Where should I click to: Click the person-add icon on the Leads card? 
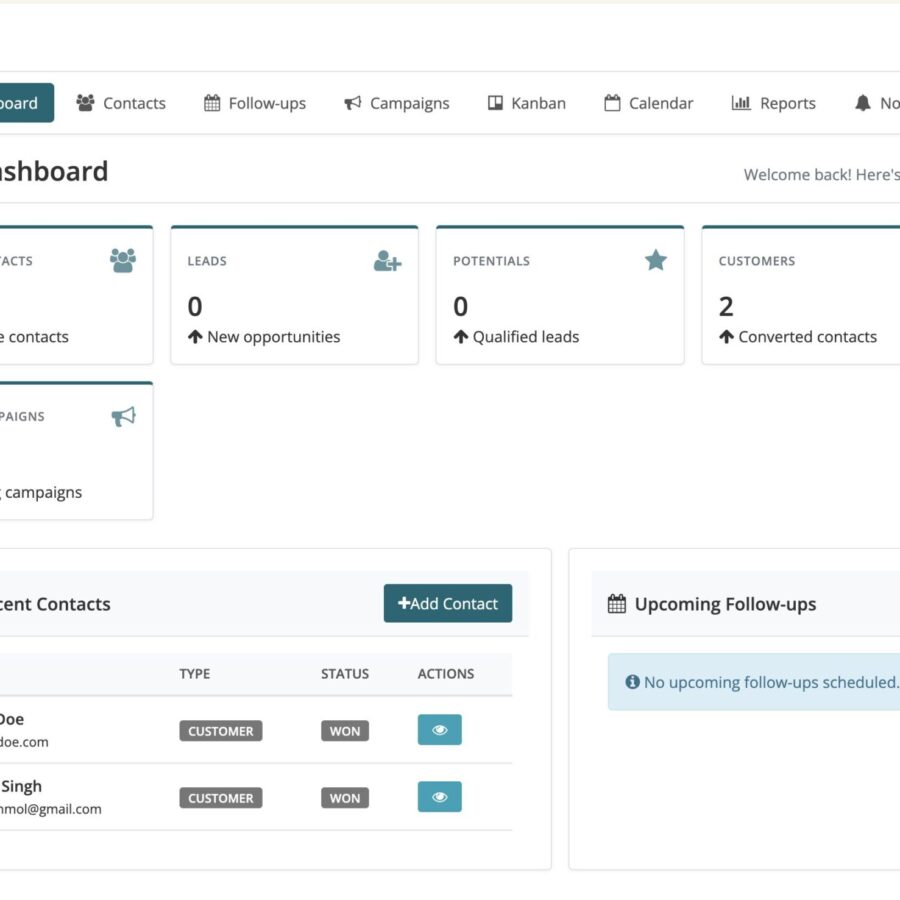388,261
